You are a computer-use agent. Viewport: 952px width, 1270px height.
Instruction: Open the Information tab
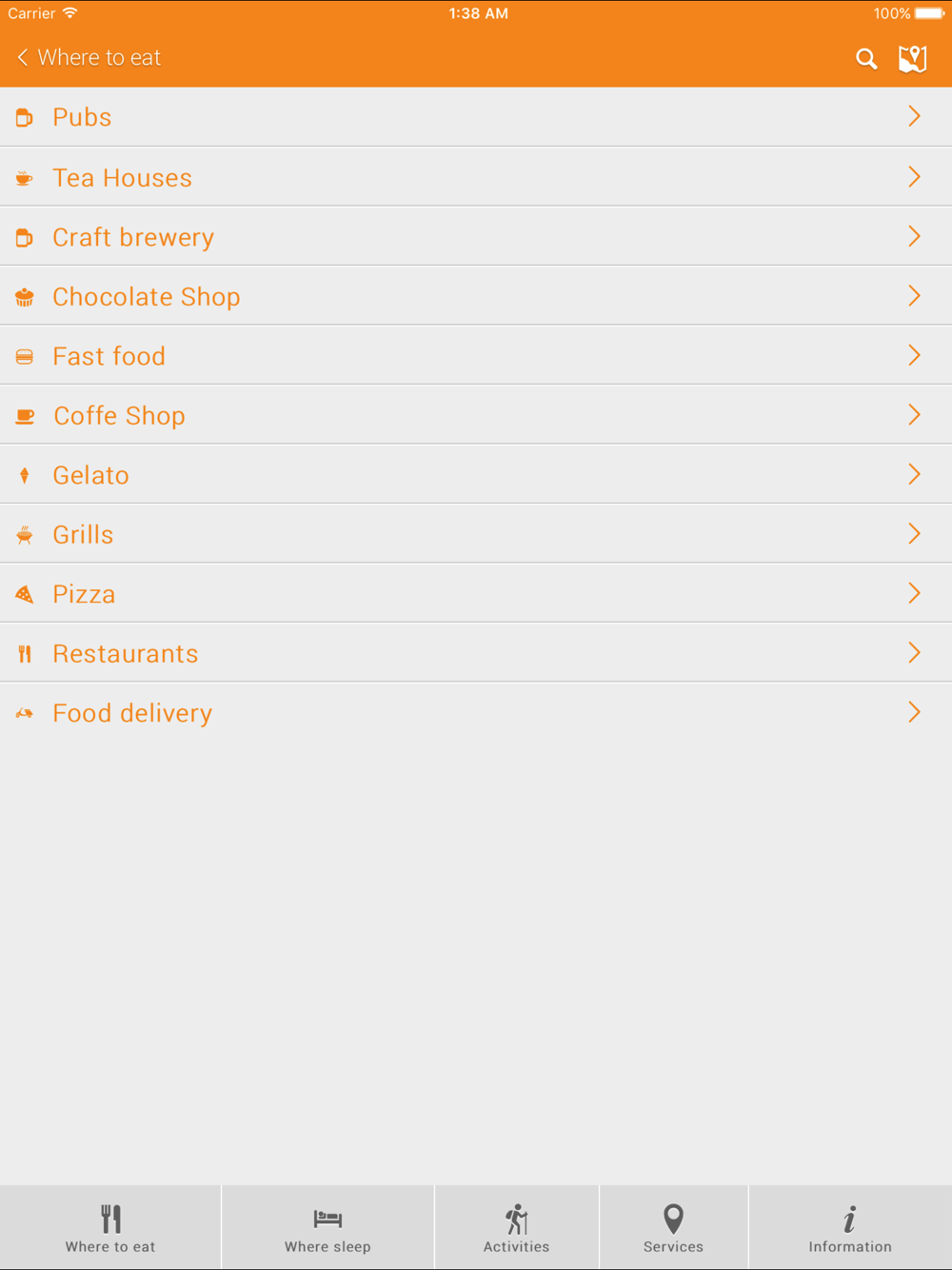point(850,1228)
